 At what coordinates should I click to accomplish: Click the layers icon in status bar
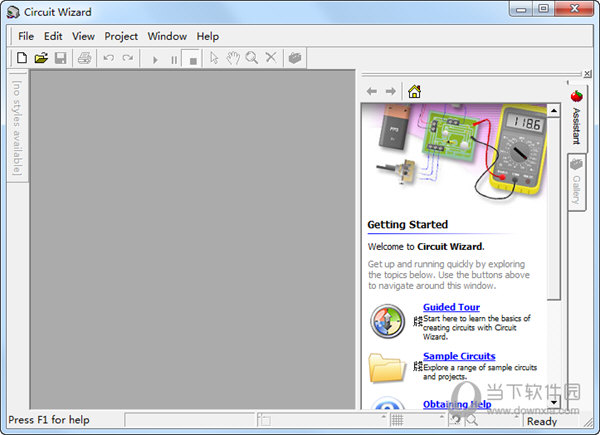pos(264,420)
